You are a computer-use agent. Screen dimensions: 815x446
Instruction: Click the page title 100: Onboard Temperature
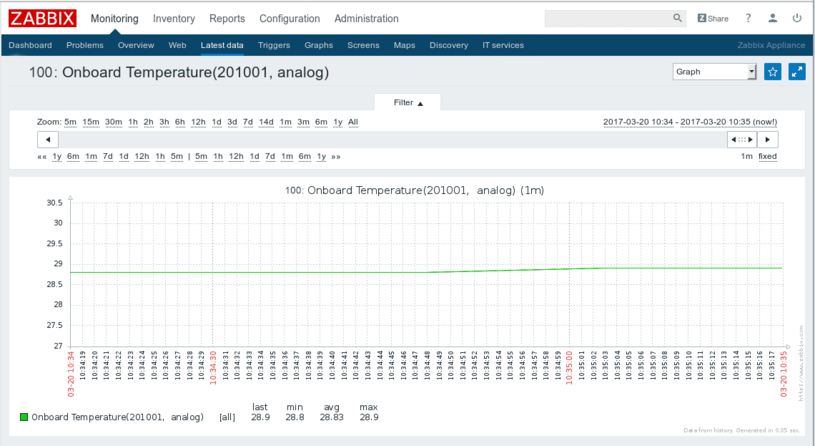(x=179, y=72)
